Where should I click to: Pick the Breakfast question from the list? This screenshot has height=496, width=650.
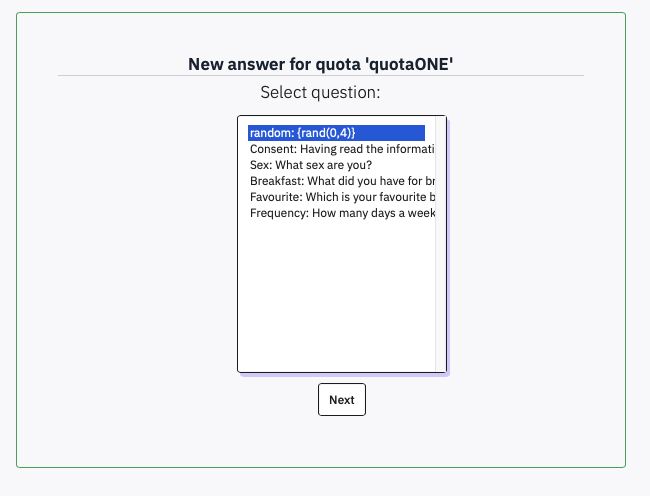coord(340,181)
